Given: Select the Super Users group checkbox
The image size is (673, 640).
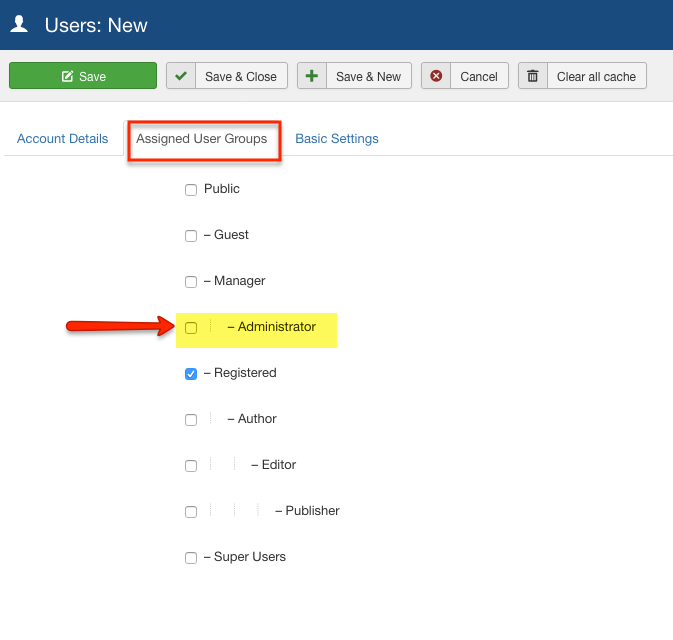Looking at the screenshot, I should pos(191,557).
